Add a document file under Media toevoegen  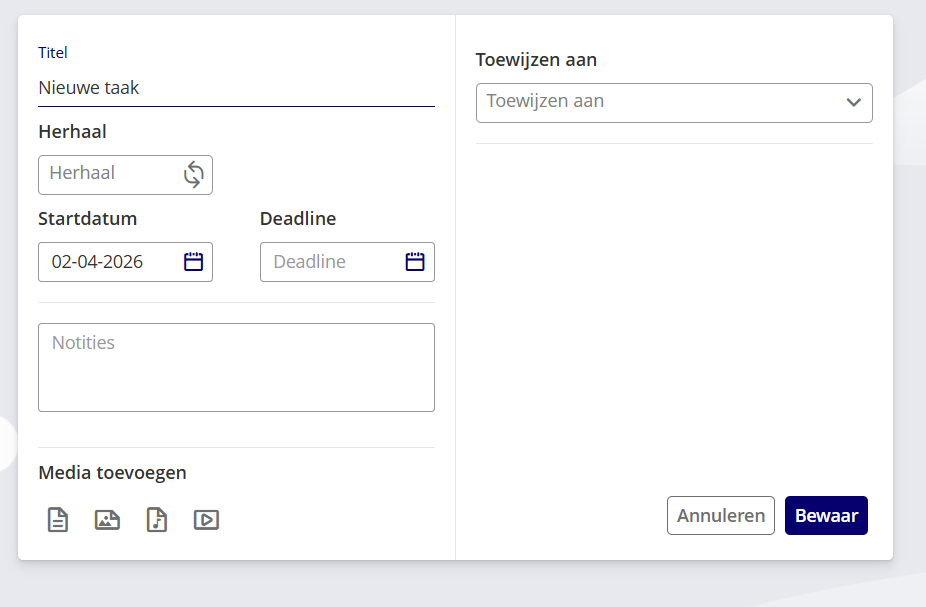coord(58,520)
